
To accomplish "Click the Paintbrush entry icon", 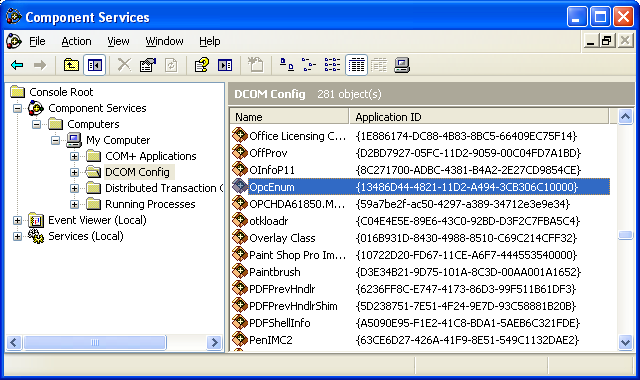I will pos(240,271).
